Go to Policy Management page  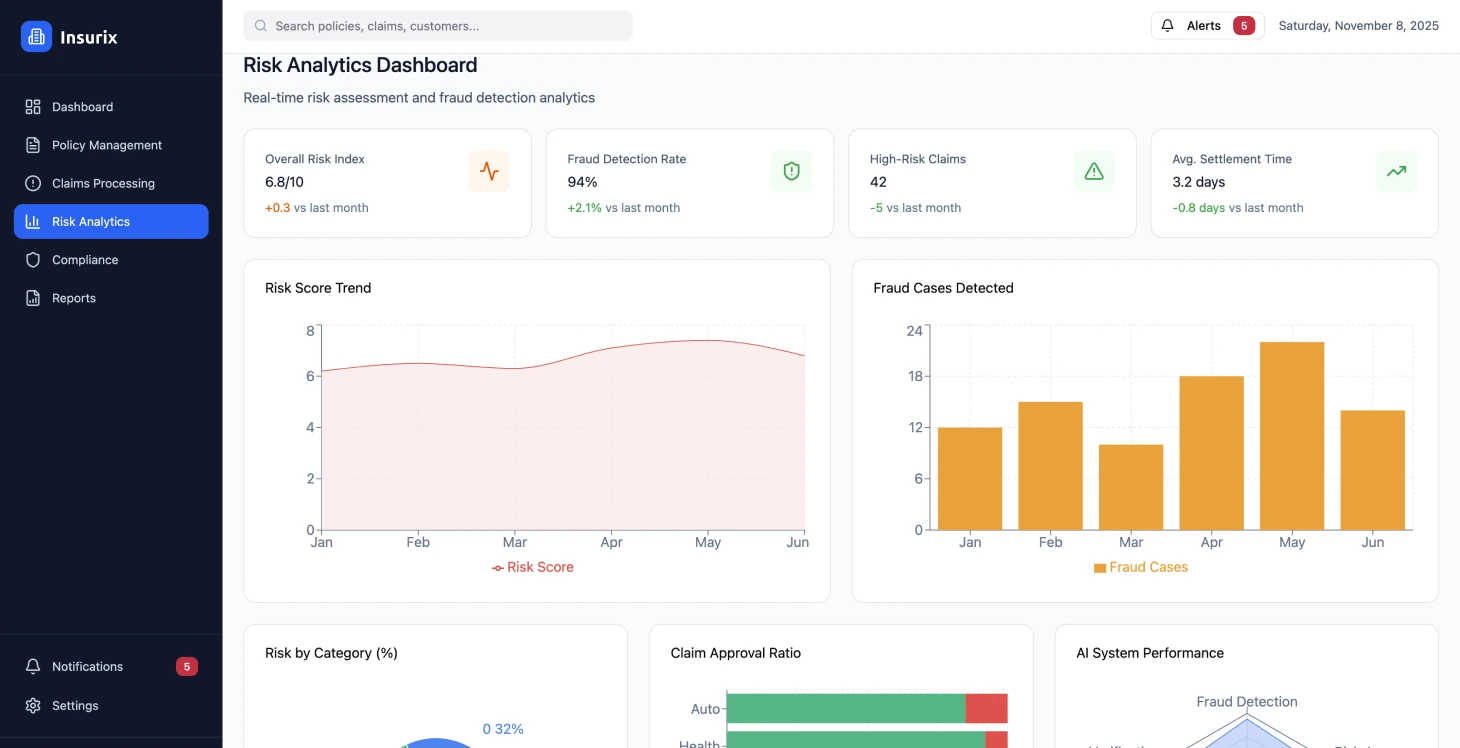tap(106, 145)
